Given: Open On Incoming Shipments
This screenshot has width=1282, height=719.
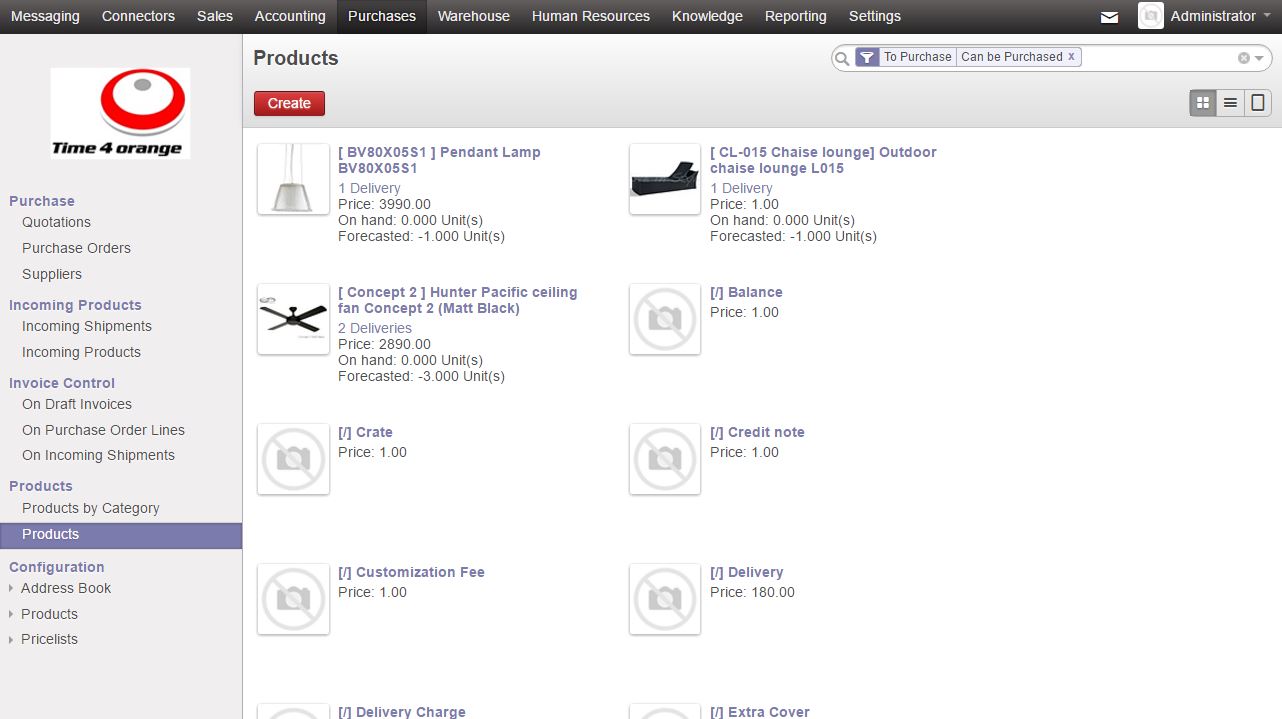Looking at the screenshot, I should pyautogui.click(x=98, y=455).
